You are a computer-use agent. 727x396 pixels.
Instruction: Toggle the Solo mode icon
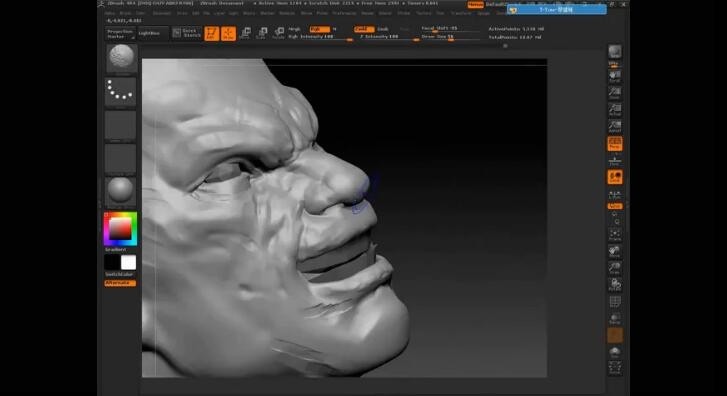point(615,352)
